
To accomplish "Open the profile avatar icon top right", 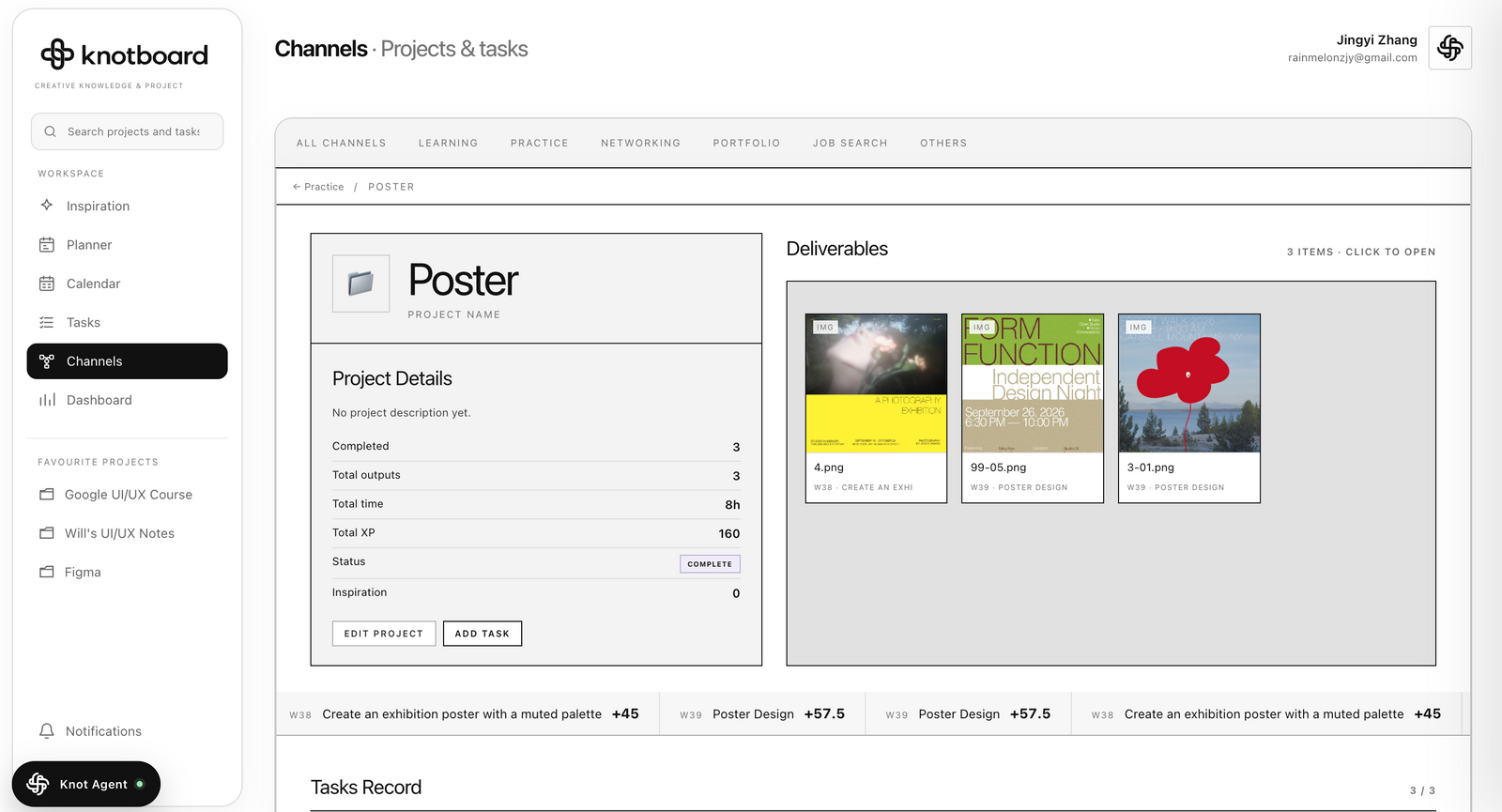I will pos(1449,48).
